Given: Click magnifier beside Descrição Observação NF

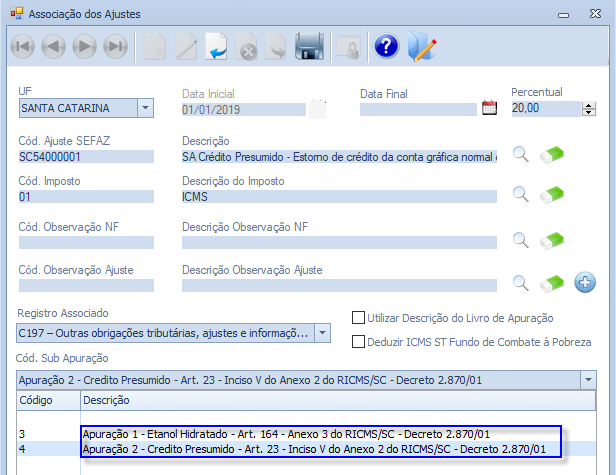Looking at the screenshot, I should coord(520,240).
